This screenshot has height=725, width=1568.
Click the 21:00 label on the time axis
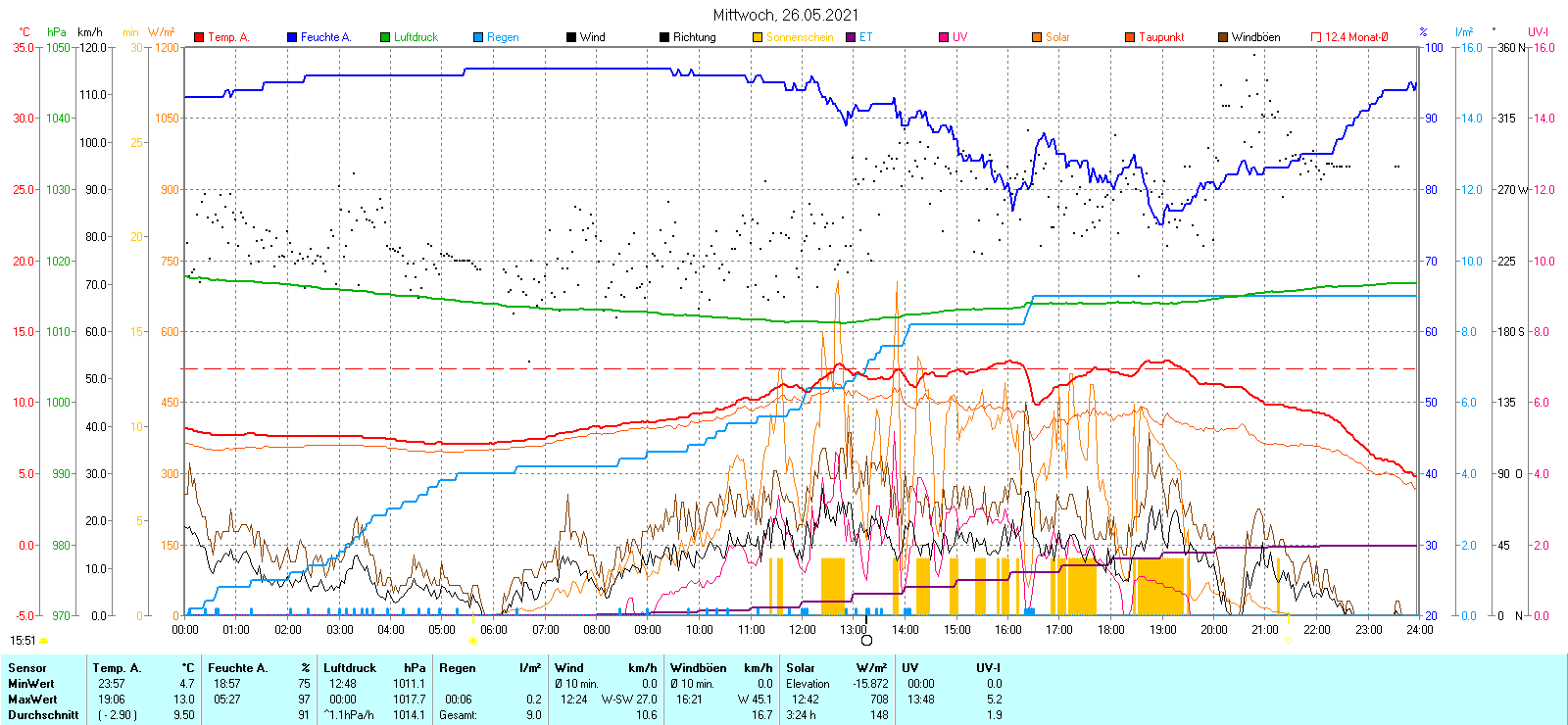(x=1265, y=630)
